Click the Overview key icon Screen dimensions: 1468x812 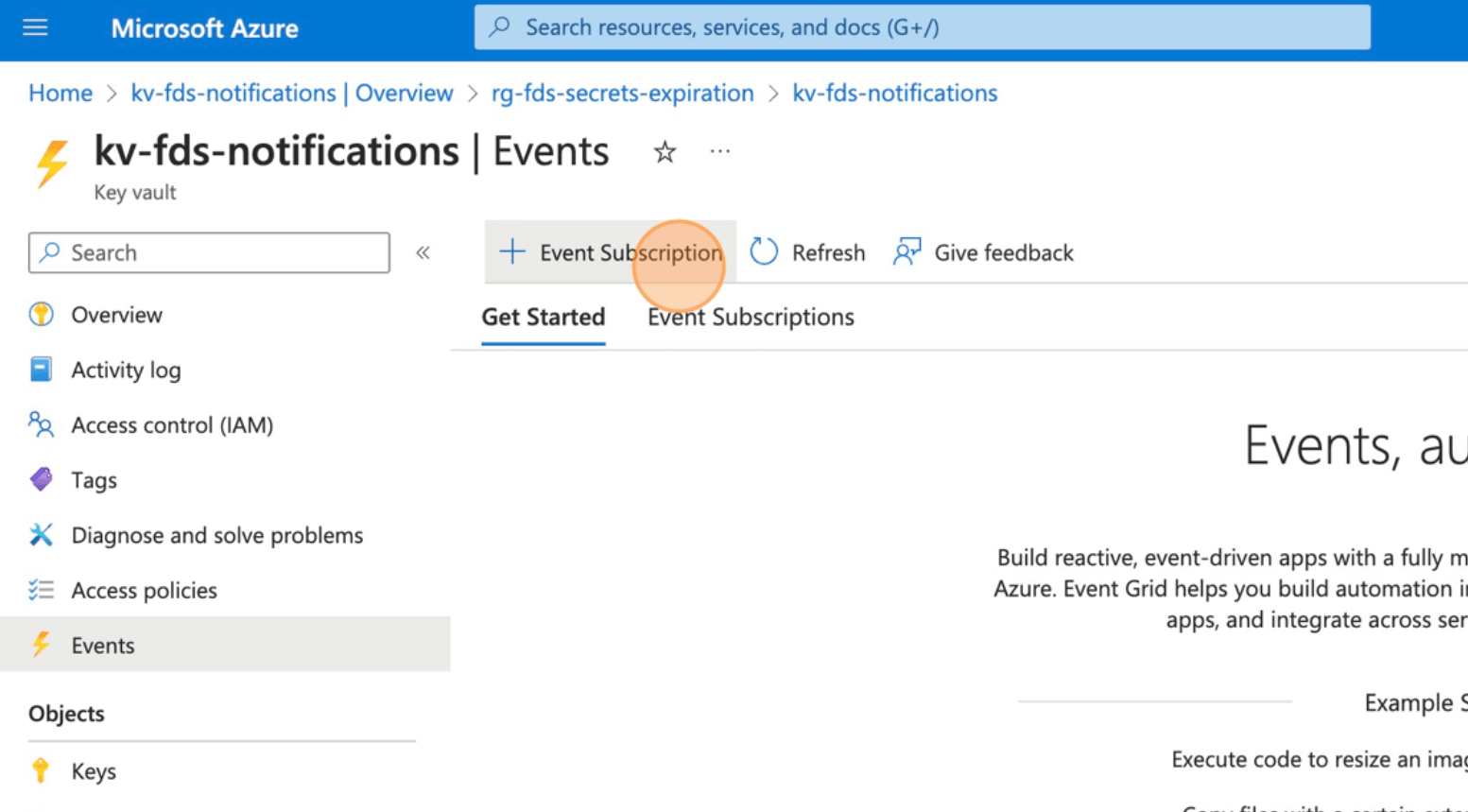(41, 314)
